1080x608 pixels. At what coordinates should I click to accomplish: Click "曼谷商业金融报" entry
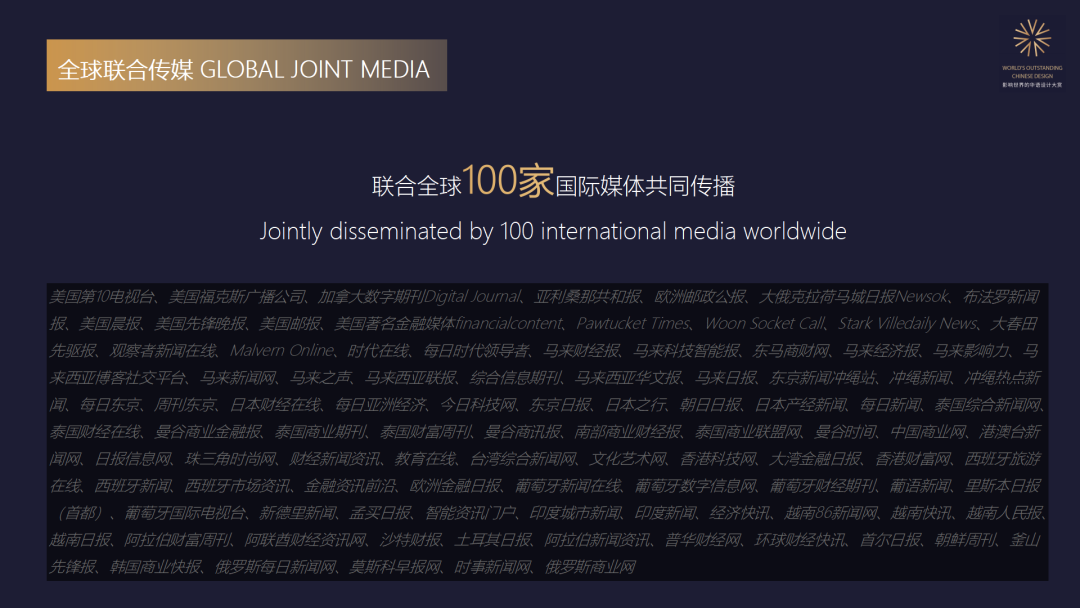coord(208,432)
